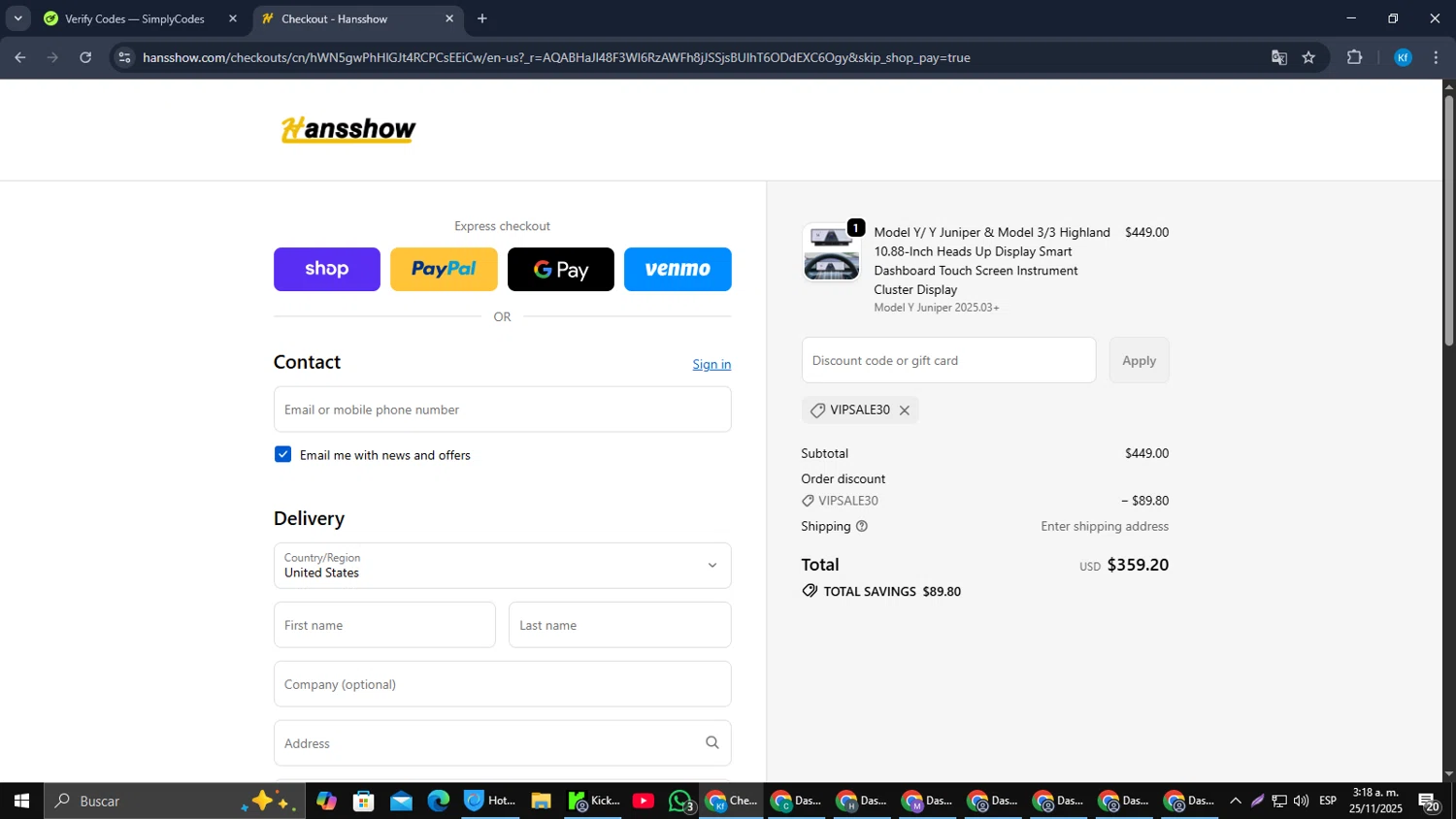
Task: Reload the current page
Action: click(85, 57)
